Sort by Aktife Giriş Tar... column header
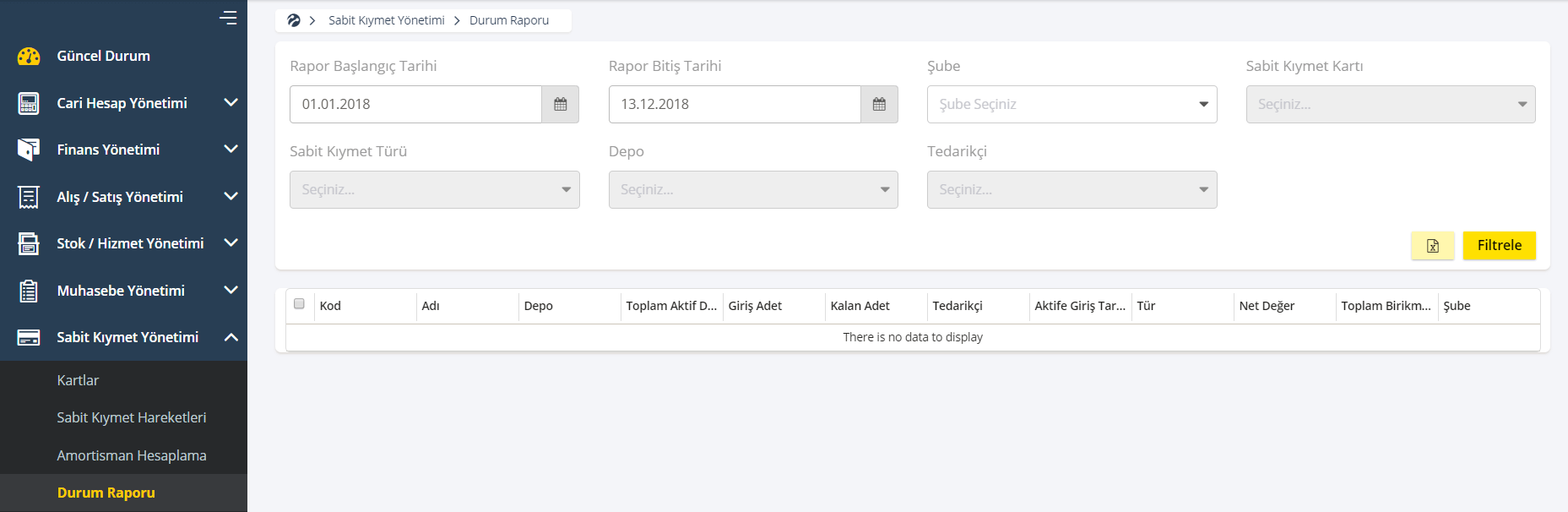 click(1080, 306)
